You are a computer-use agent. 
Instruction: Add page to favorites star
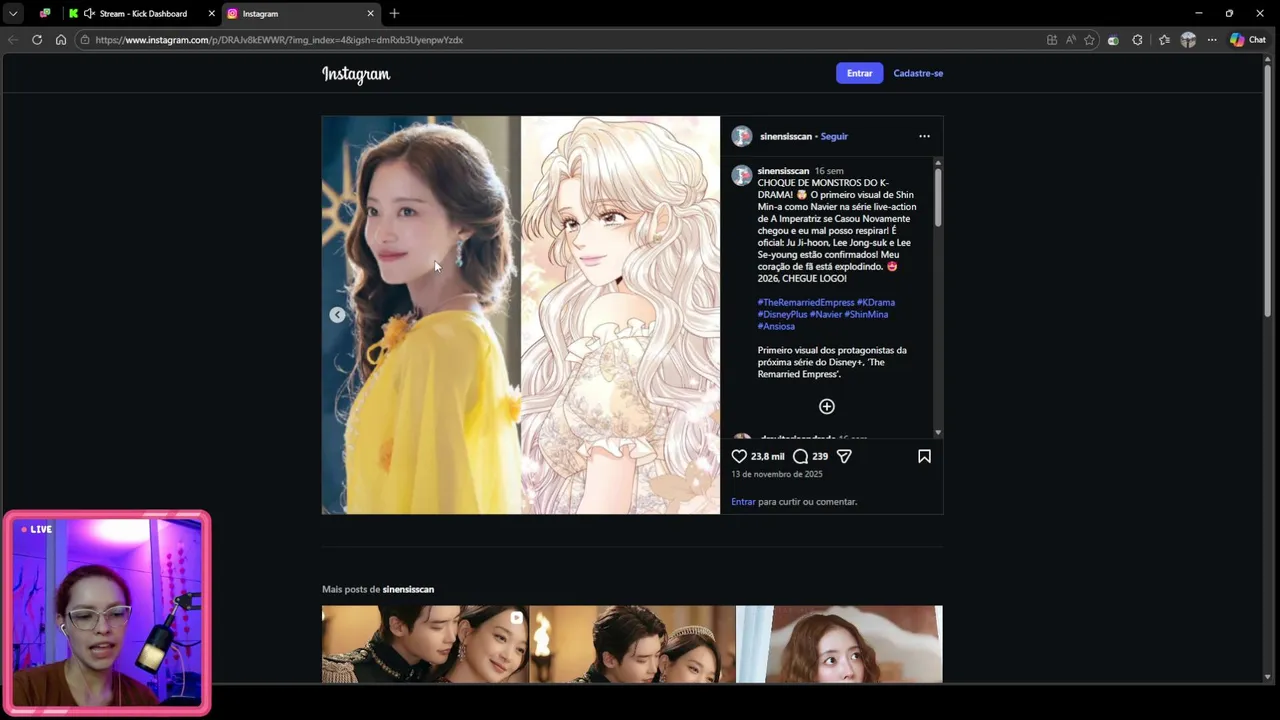coord(1089,40)
